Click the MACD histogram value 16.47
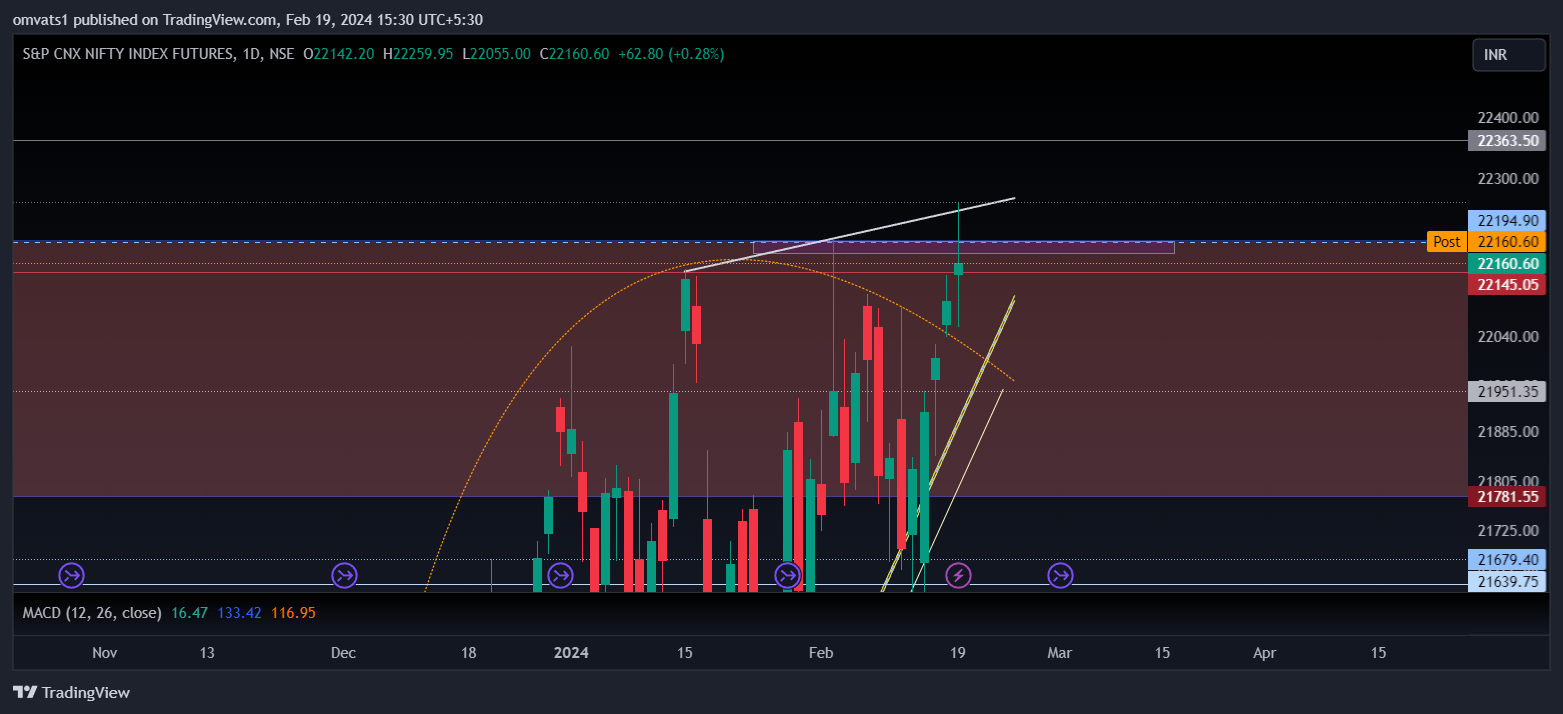 pyautogui.click(x=189, y=612)
